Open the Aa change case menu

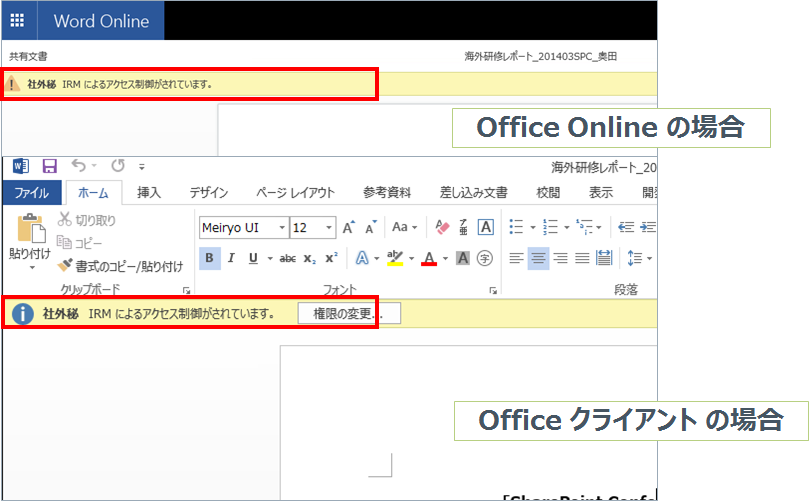(x=404, y=227)
